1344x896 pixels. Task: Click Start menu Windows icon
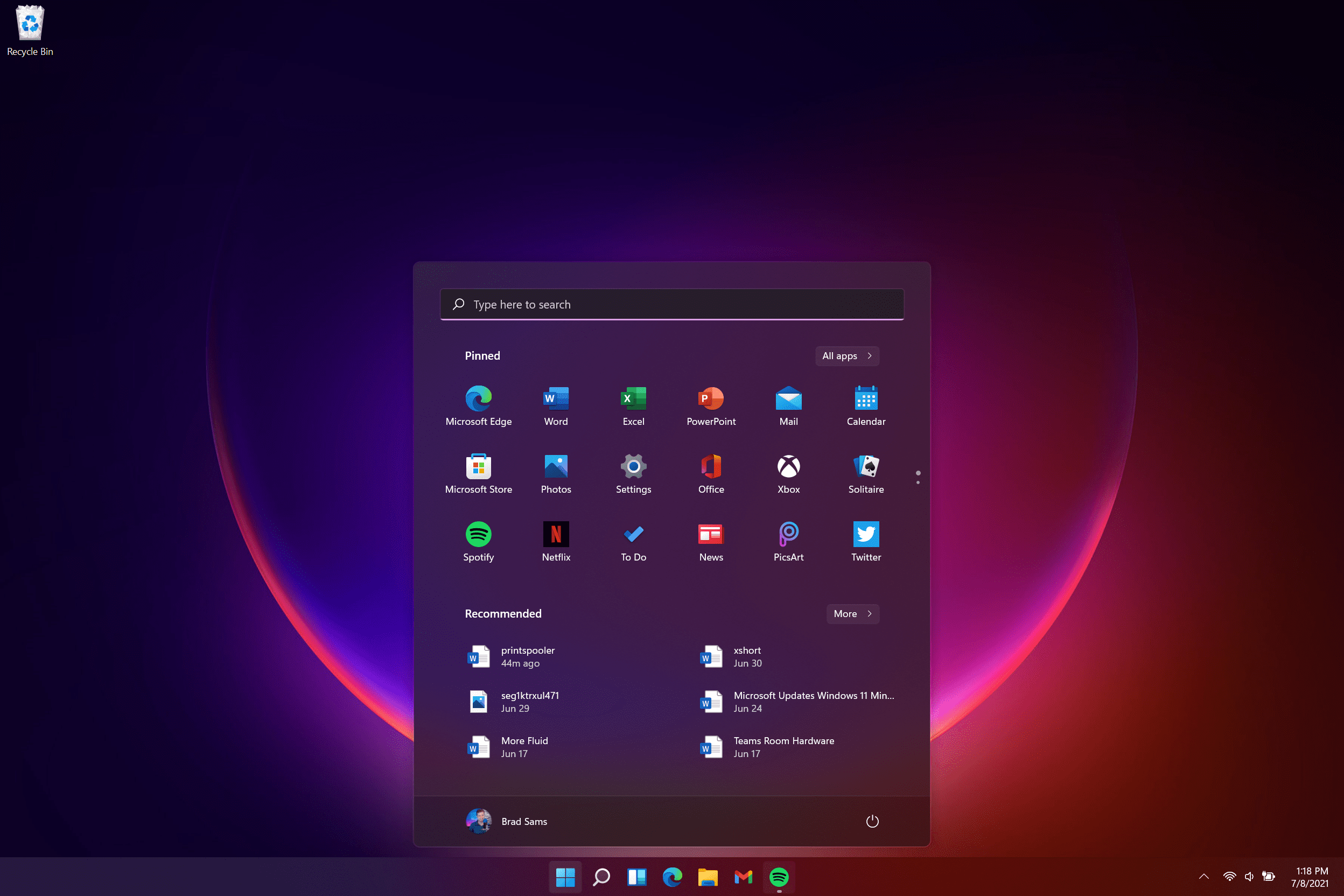tap(565, 877)
